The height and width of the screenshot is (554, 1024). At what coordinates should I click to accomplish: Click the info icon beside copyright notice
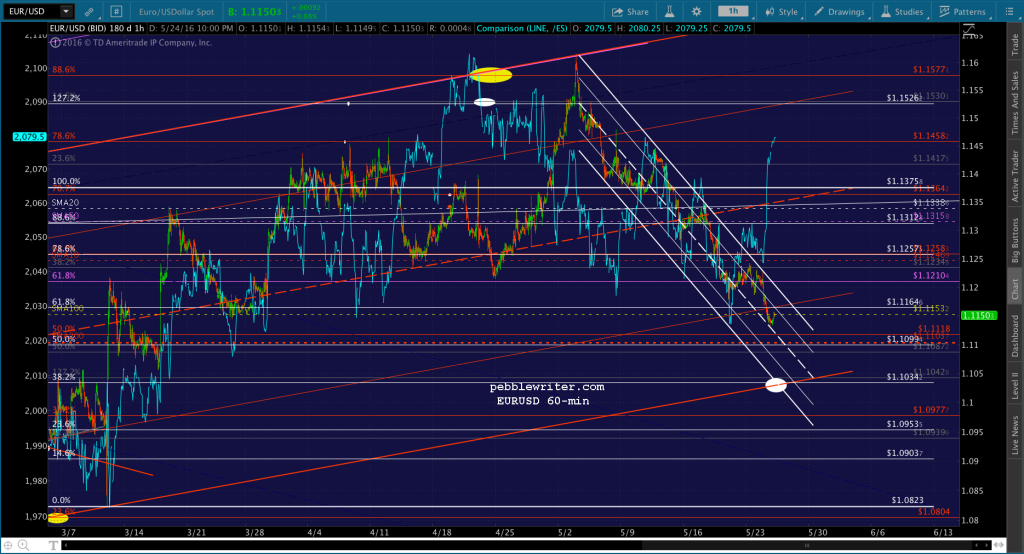[x=56, y=42]
